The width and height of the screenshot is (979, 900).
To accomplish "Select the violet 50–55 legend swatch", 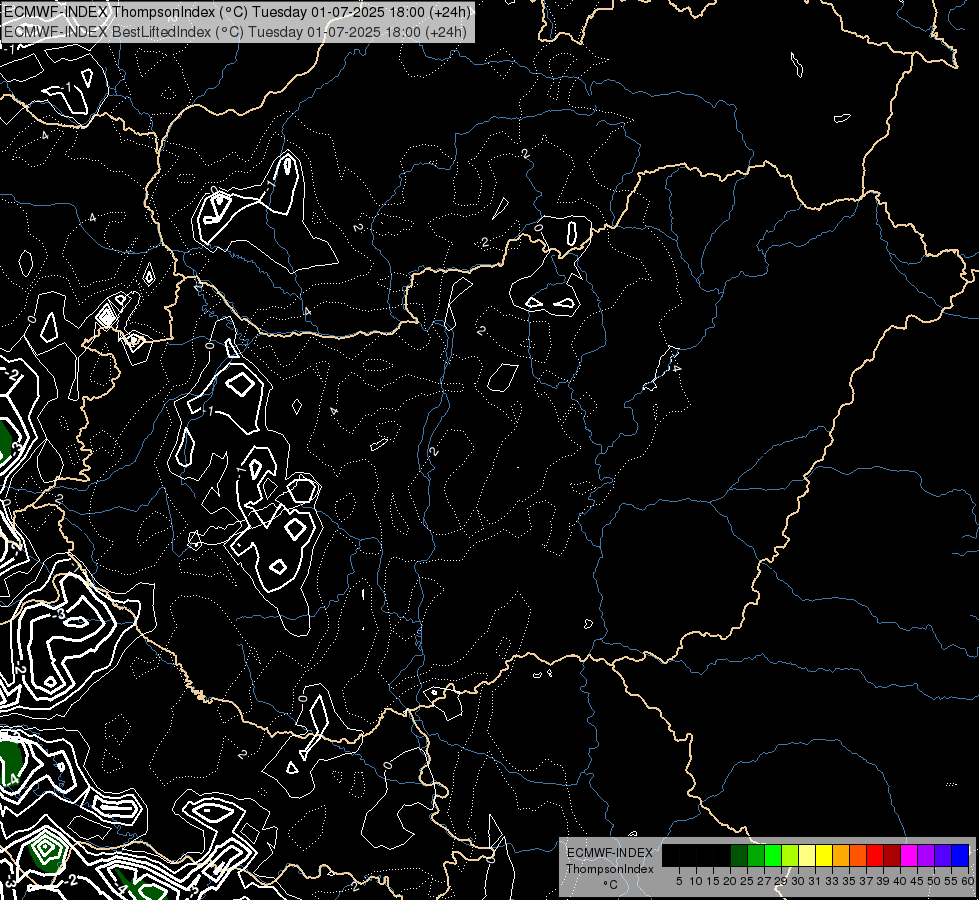I will tap(943, 856).
